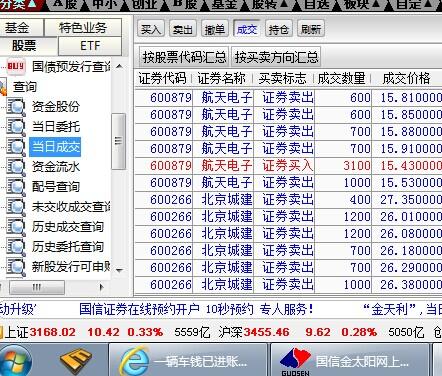
Task: Sort by 成交数量 column header
Action: (342, 79)
